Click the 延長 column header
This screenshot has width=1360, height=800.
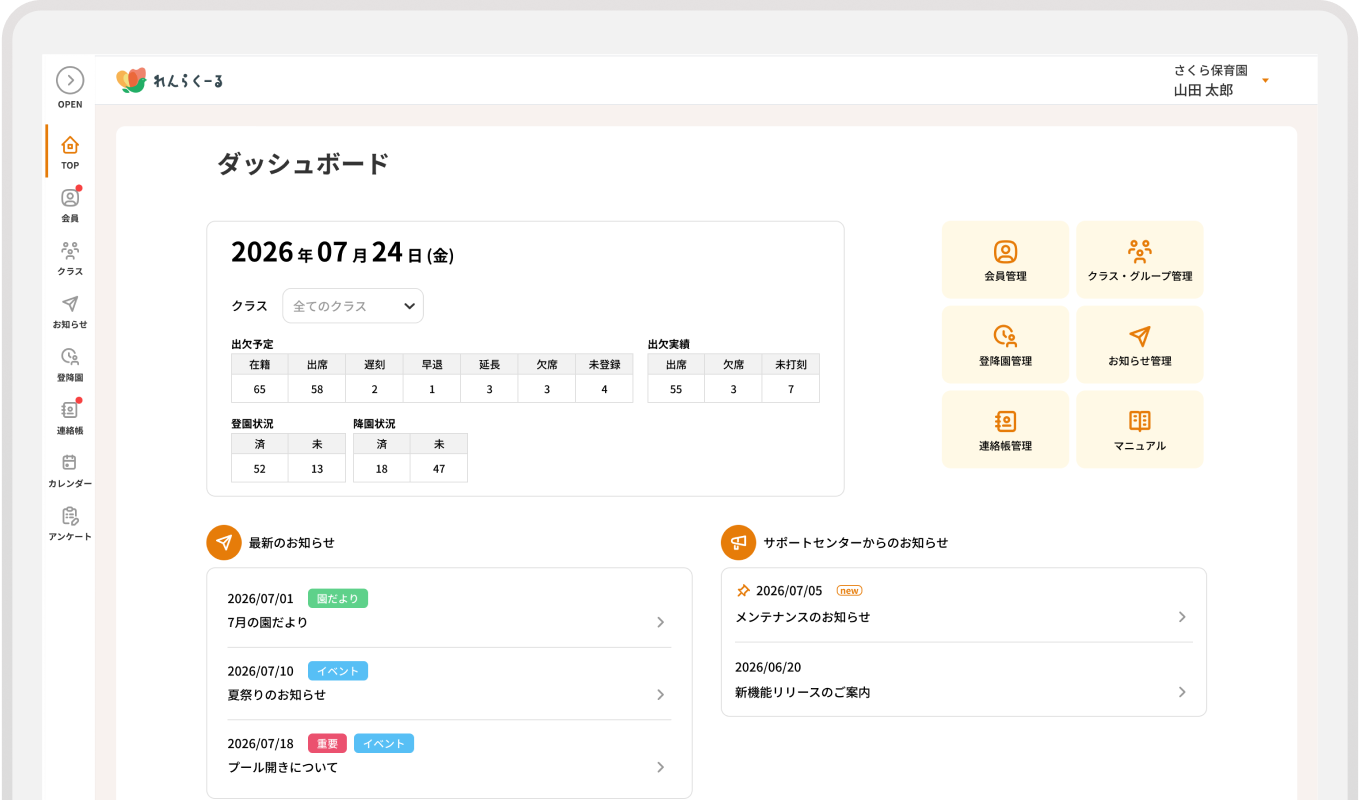pos(489,364)
